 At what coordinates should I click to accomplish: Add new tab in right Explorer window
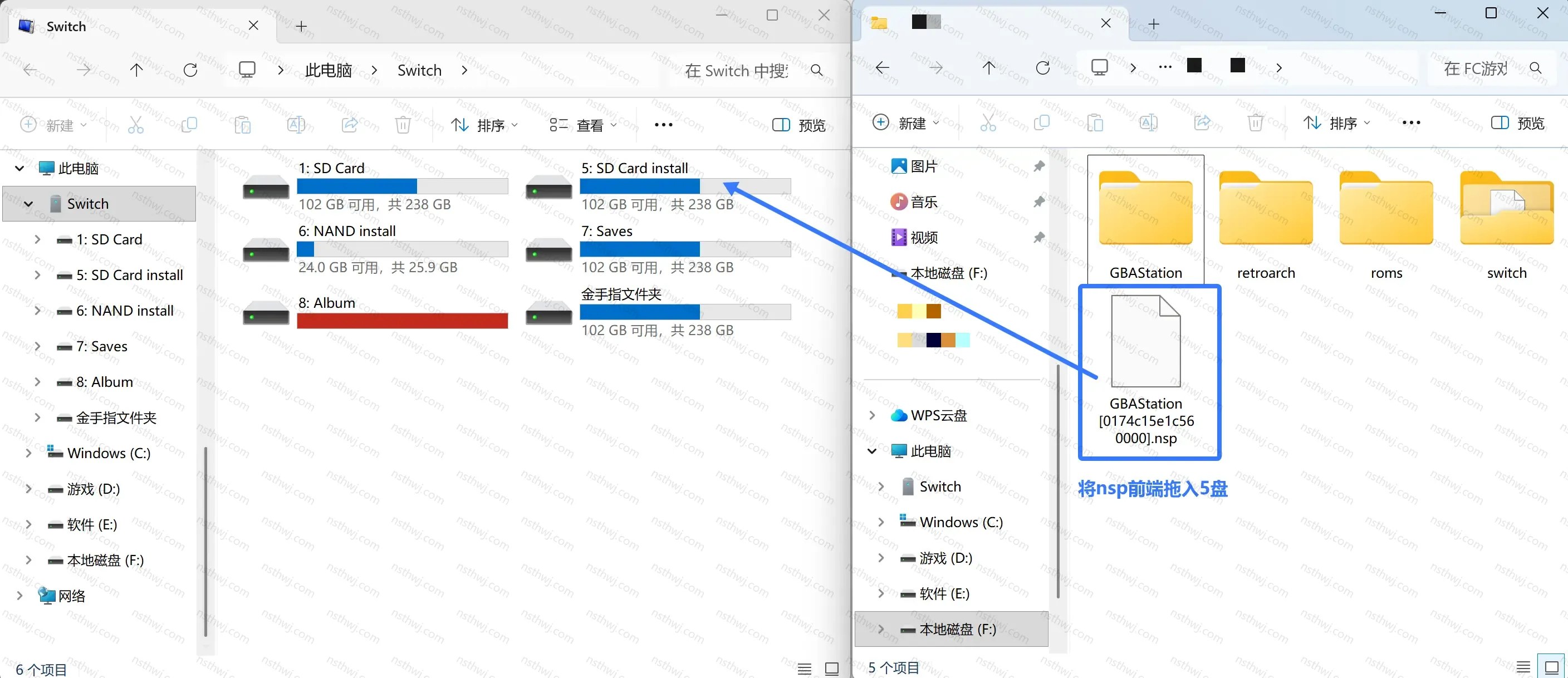pyautogui.click(x=1154, y=24)
